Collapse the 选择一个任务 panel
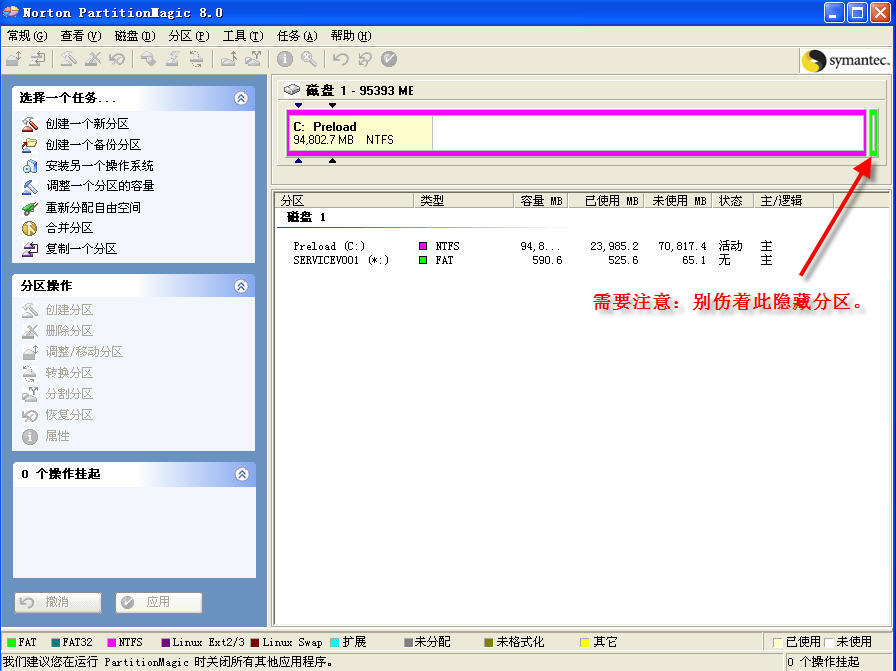Viewport: 896px width, 671px height. click(241, 98)
